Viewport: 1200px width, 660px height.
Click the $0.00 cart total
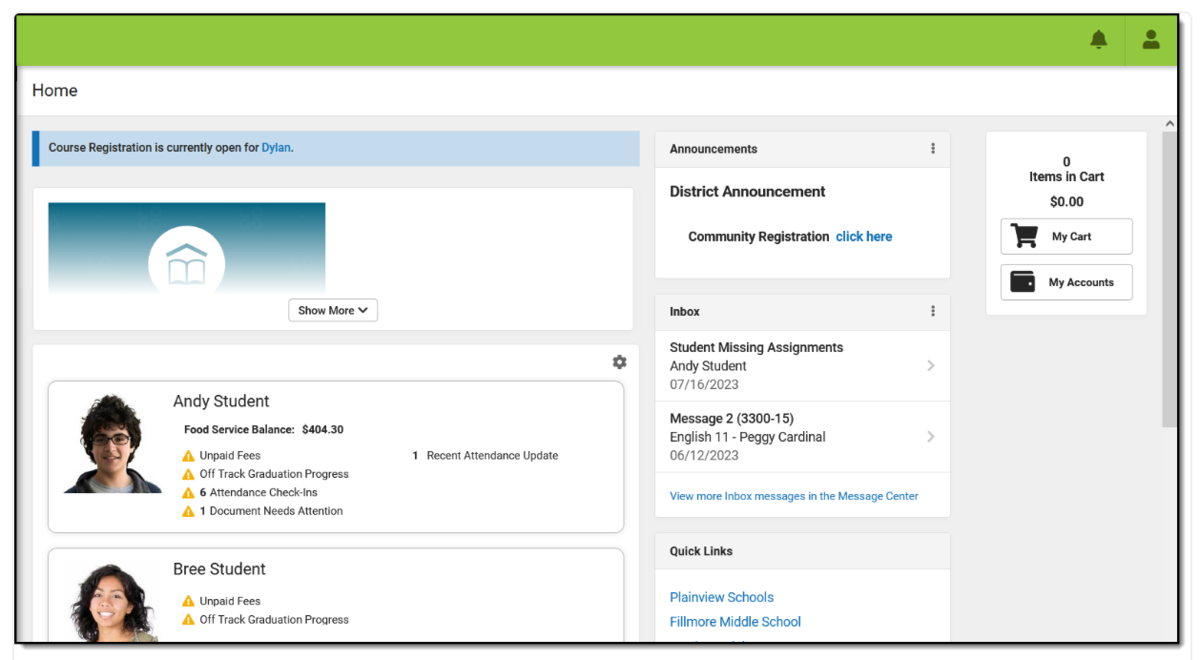pos(1067,202)
